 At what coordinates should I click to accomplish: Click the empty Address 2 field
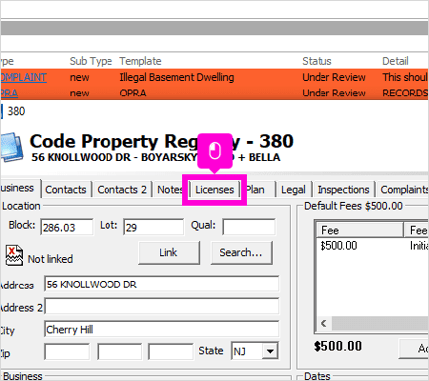(x=162, y=307)
